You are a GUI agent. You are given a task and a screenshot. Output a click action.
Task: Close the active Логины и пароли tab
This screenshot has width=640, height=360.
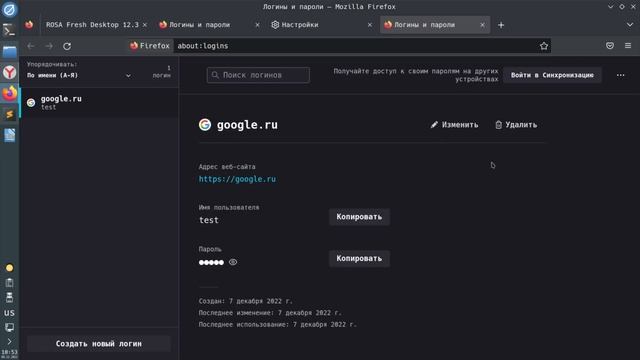[482, 25]
